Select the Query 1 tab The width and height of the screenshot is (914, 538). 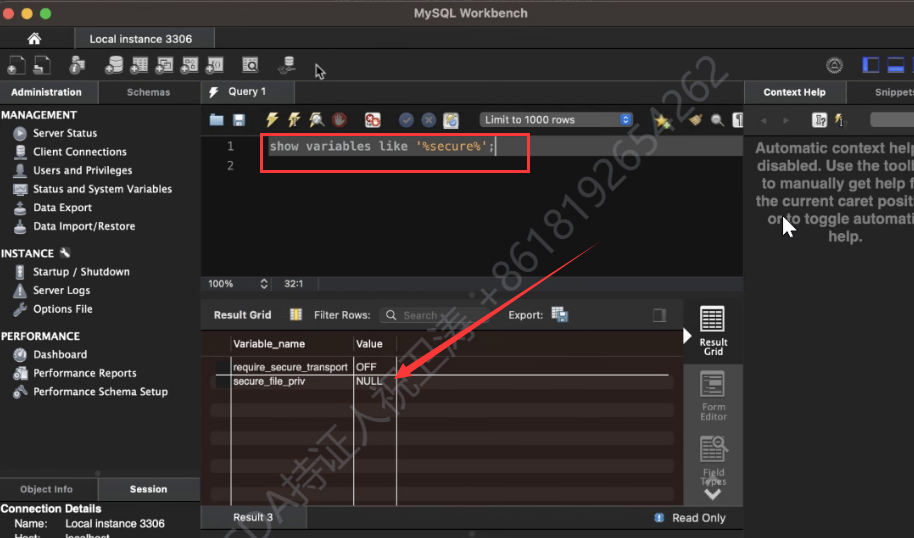coord(247,92)
